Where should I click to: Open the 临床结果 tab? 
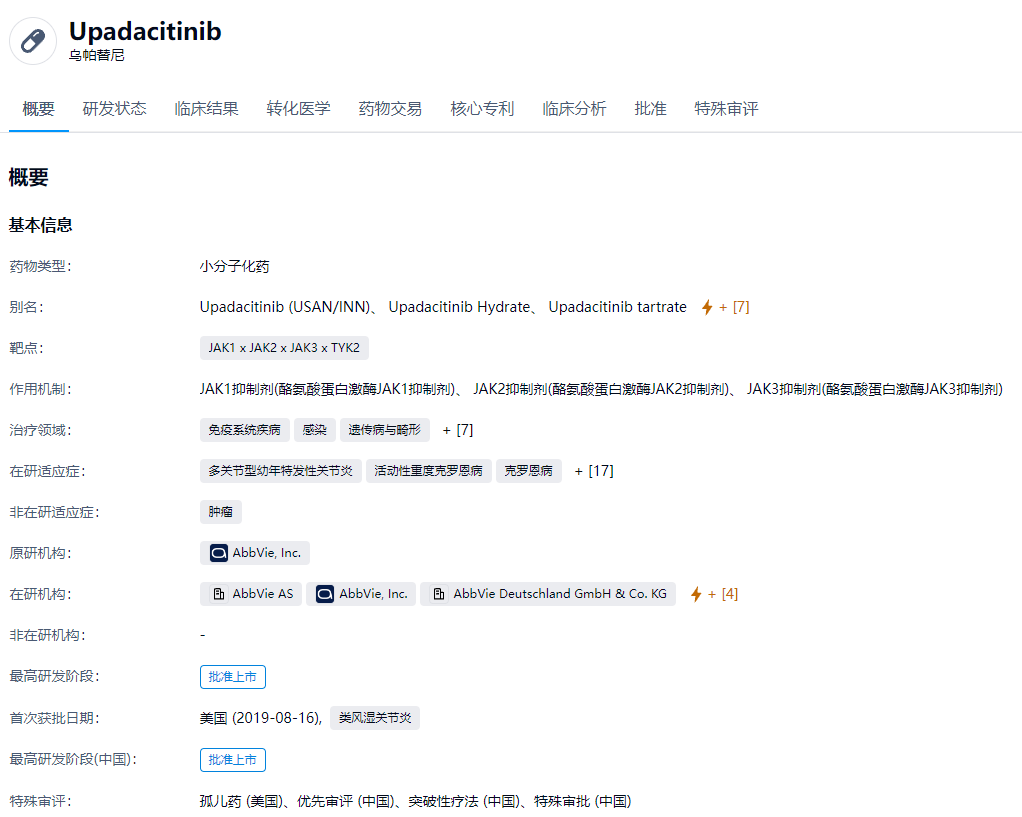click(x=207, y=109)
